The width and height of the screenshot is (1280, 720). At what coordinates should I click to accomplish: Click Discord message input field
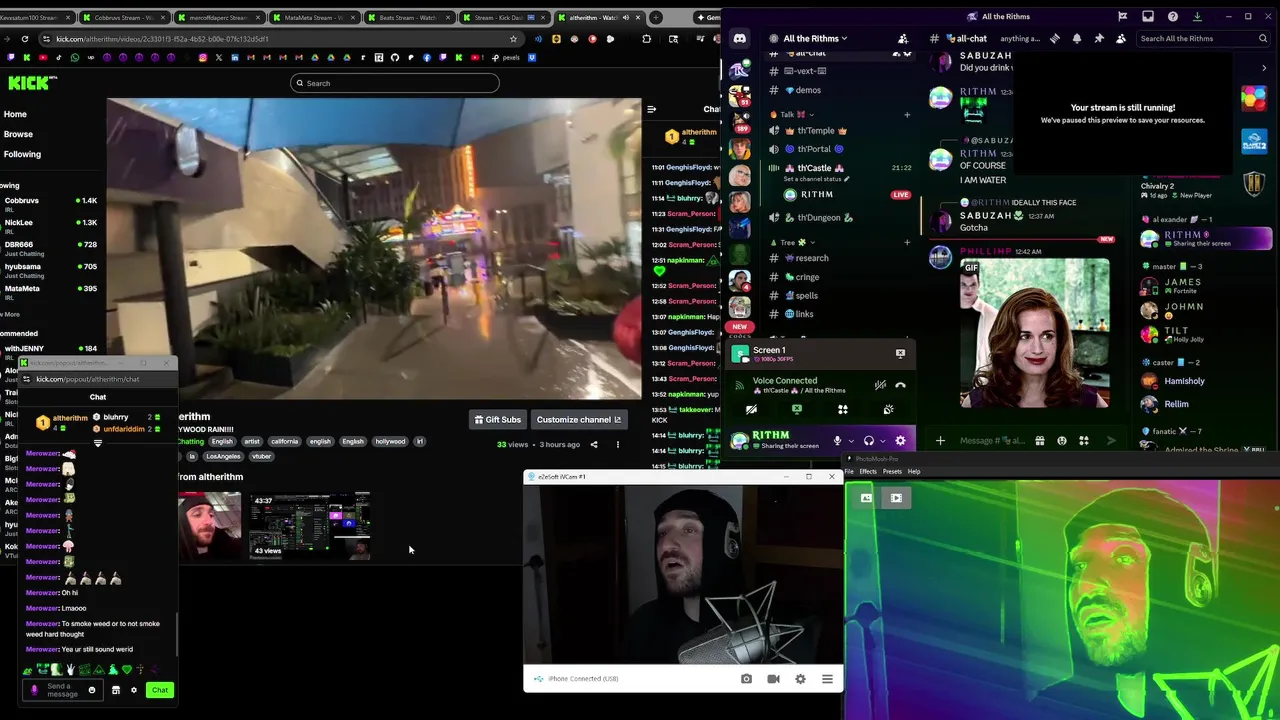[x=992, y=440]
